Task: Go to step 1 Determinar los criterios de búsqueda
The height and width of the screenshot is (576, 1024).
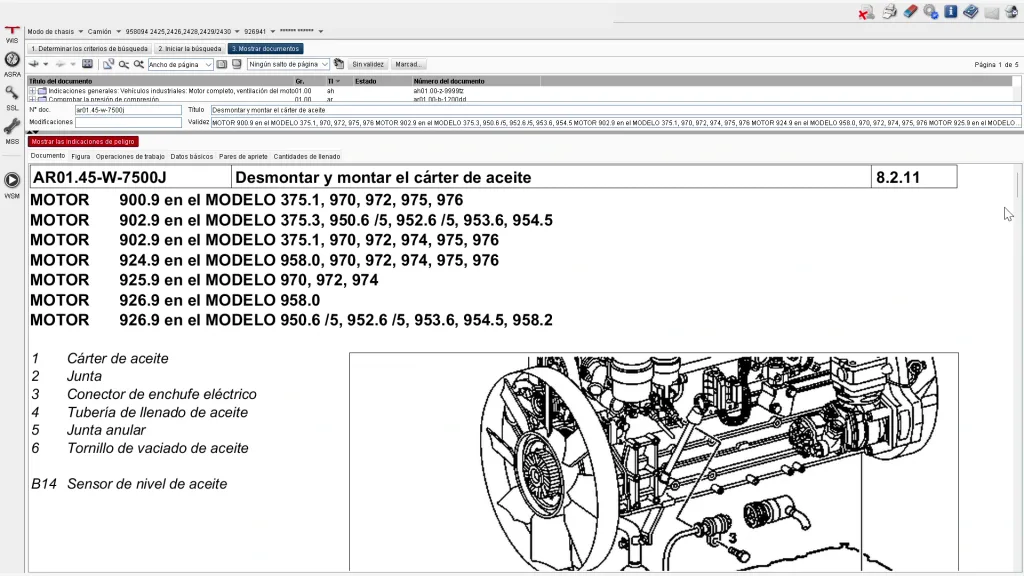Action: pyautogui.click(x=89, y=48)
